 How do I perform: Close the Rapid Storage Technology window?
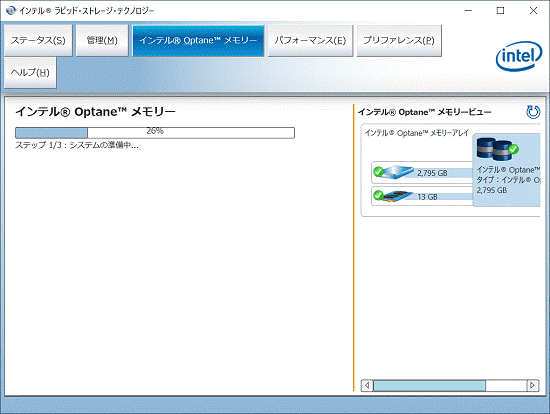533,11
